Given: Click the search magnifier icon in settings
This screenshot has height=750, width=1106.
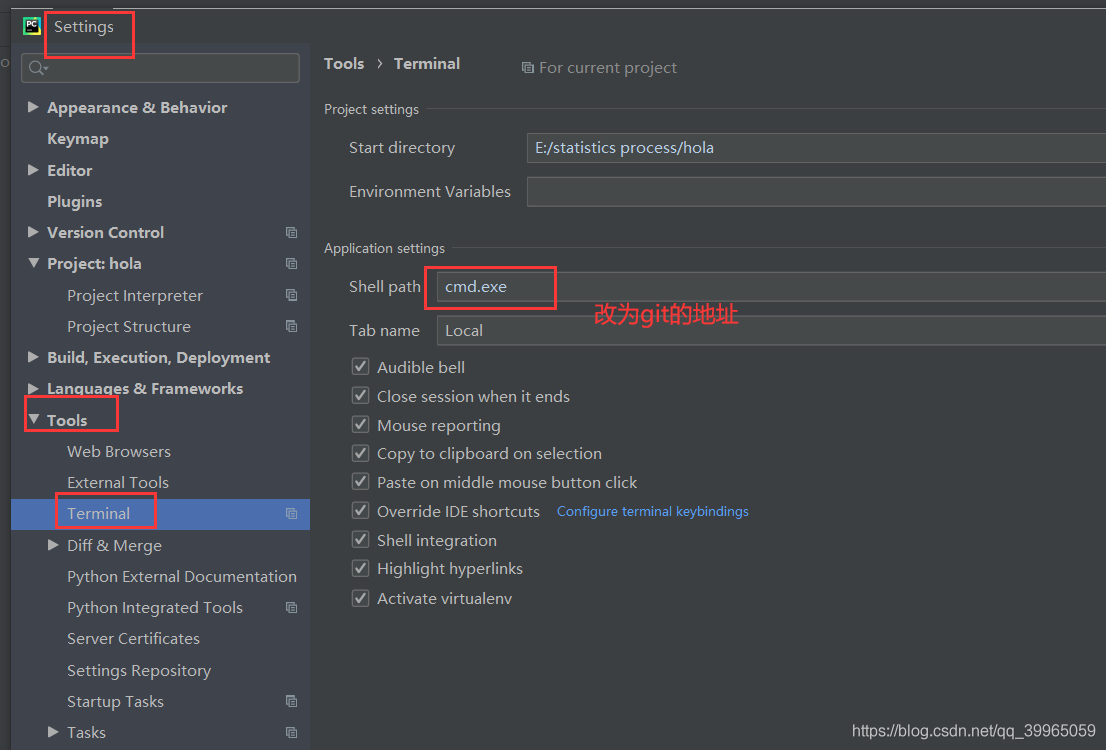Looking at the screenshot, I should (x=37, y=68).
